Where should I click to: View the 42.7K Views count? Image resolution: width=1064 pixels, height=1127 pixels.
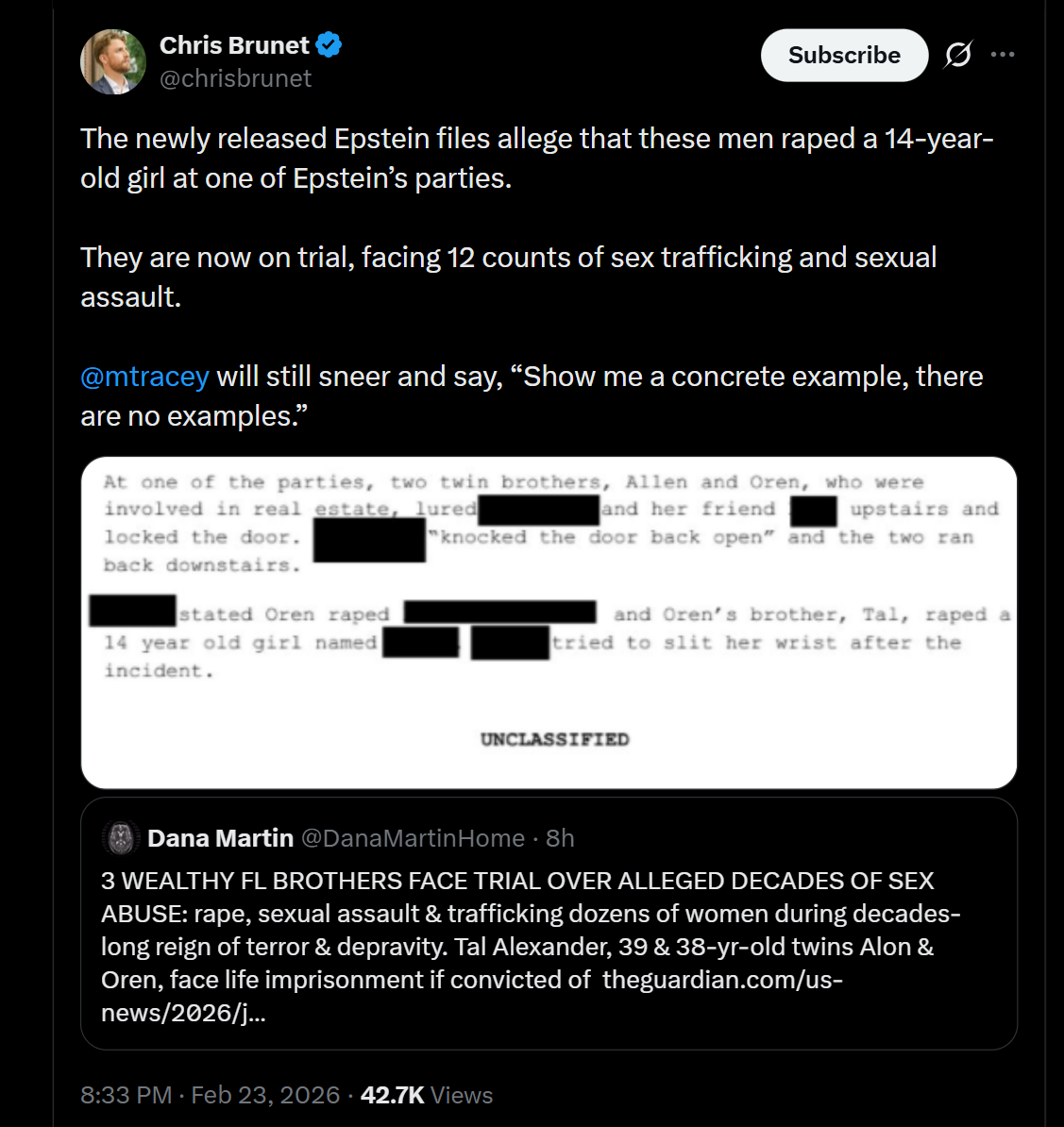[427, 1095]
